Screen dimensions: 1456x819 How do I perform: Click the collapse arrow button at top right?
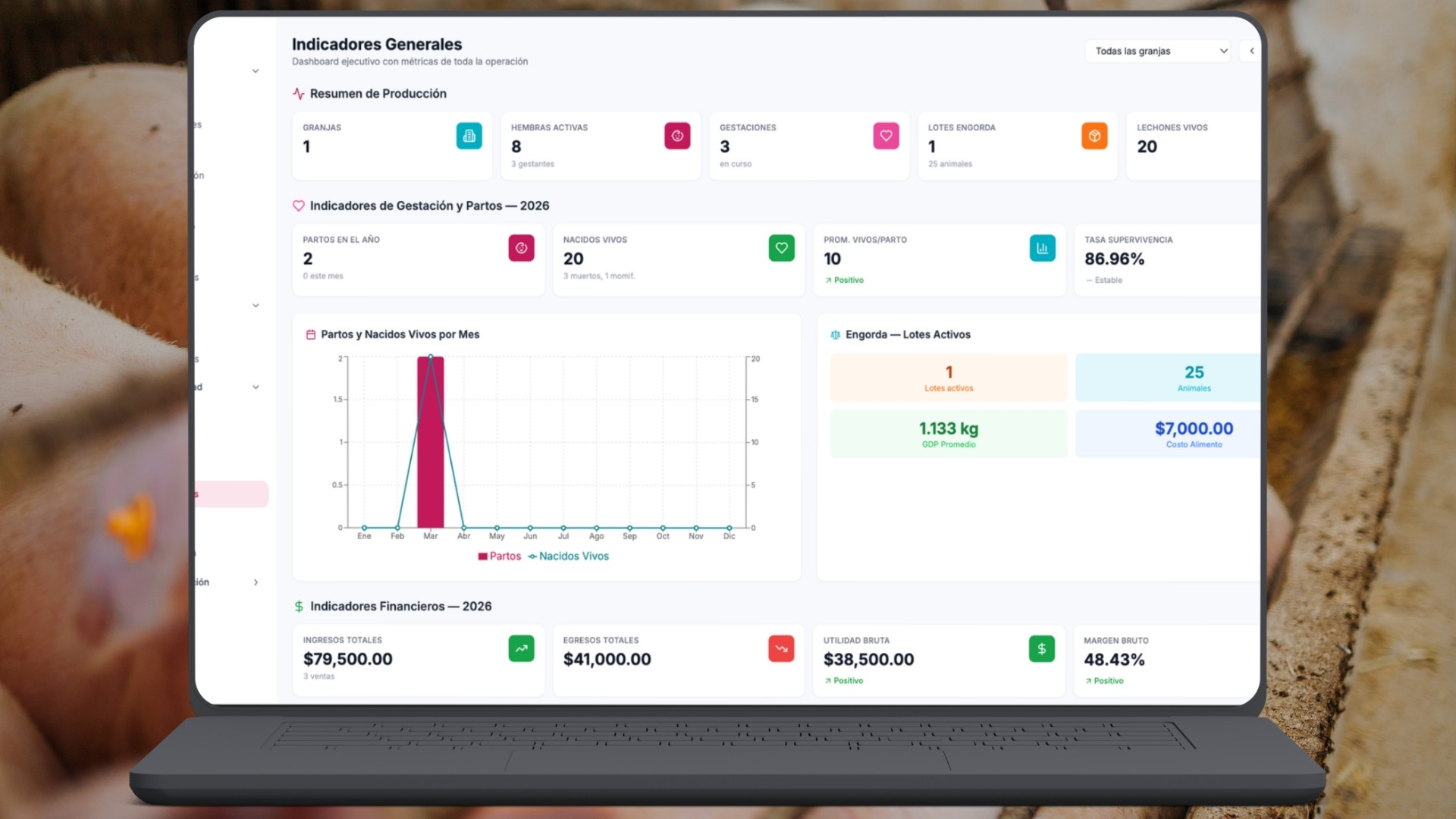tap(1251, 51)
